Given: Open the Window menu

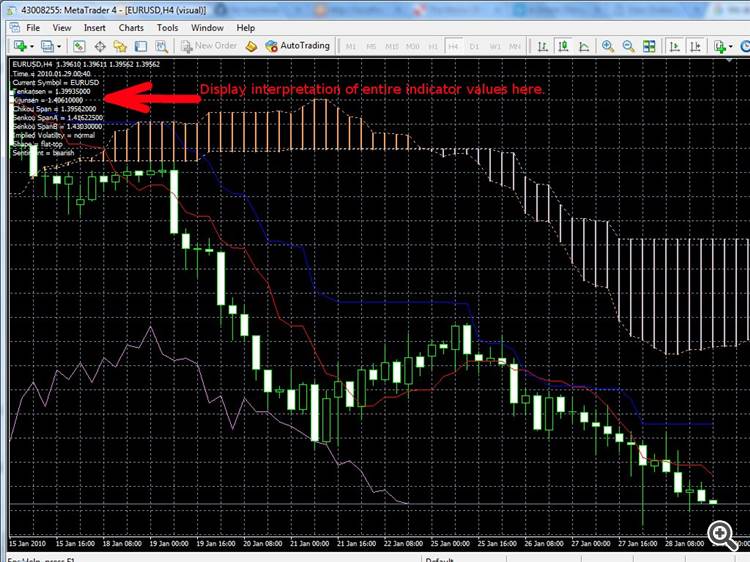Looking at the screenshot, I should tap(207, 28).
